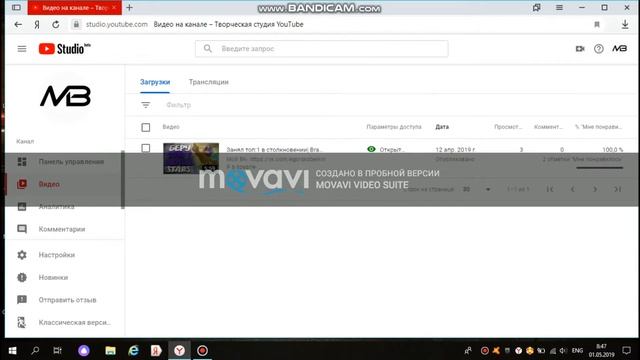Screen dimensions: 640x360
Task: Go to the first page of results
Action: coord(550,189)
